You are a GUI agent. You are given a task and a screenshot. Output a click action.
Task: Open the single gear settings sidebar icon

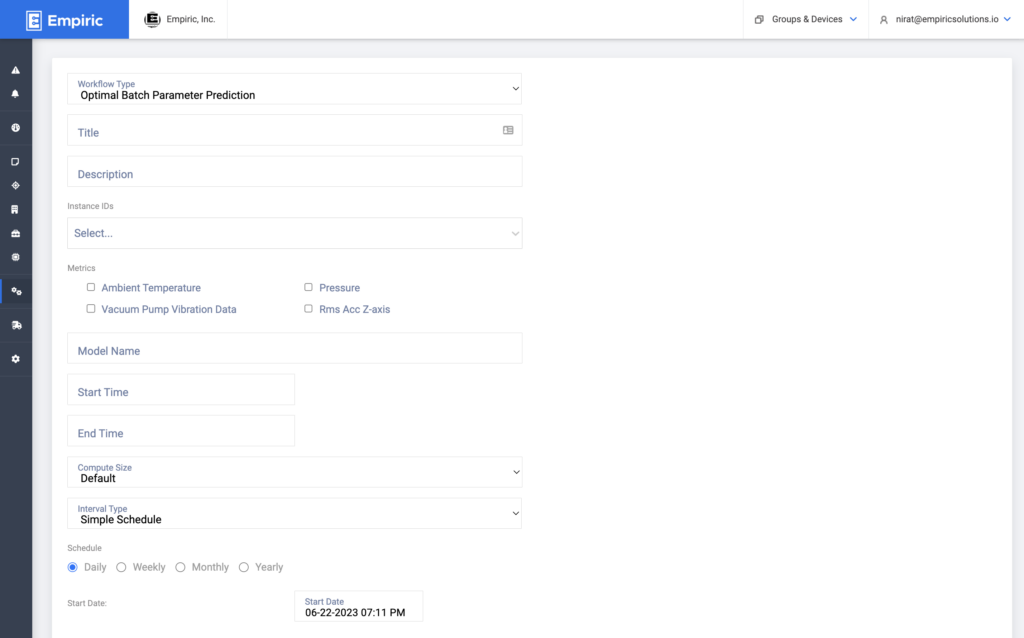(16, 359)
